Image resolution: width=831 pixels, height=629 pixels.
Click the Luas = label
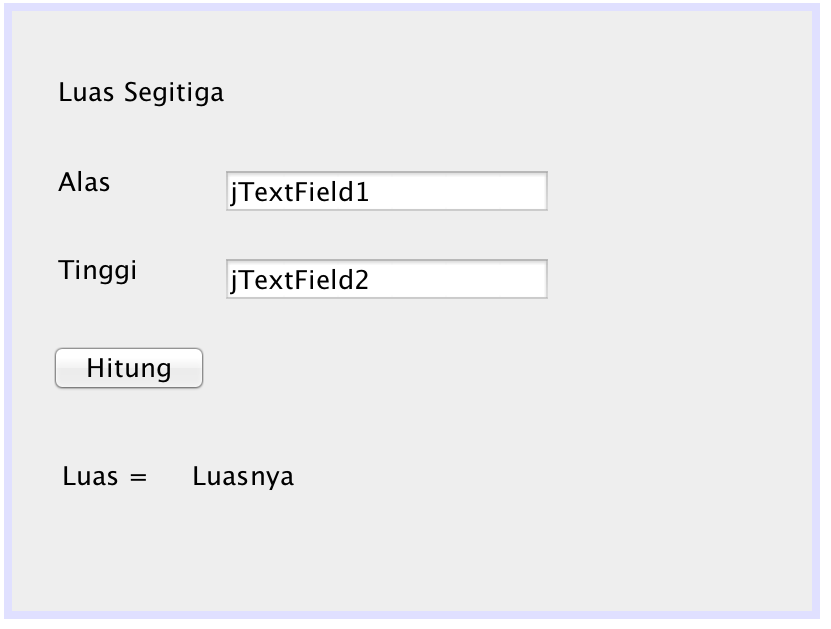point(107,476)
